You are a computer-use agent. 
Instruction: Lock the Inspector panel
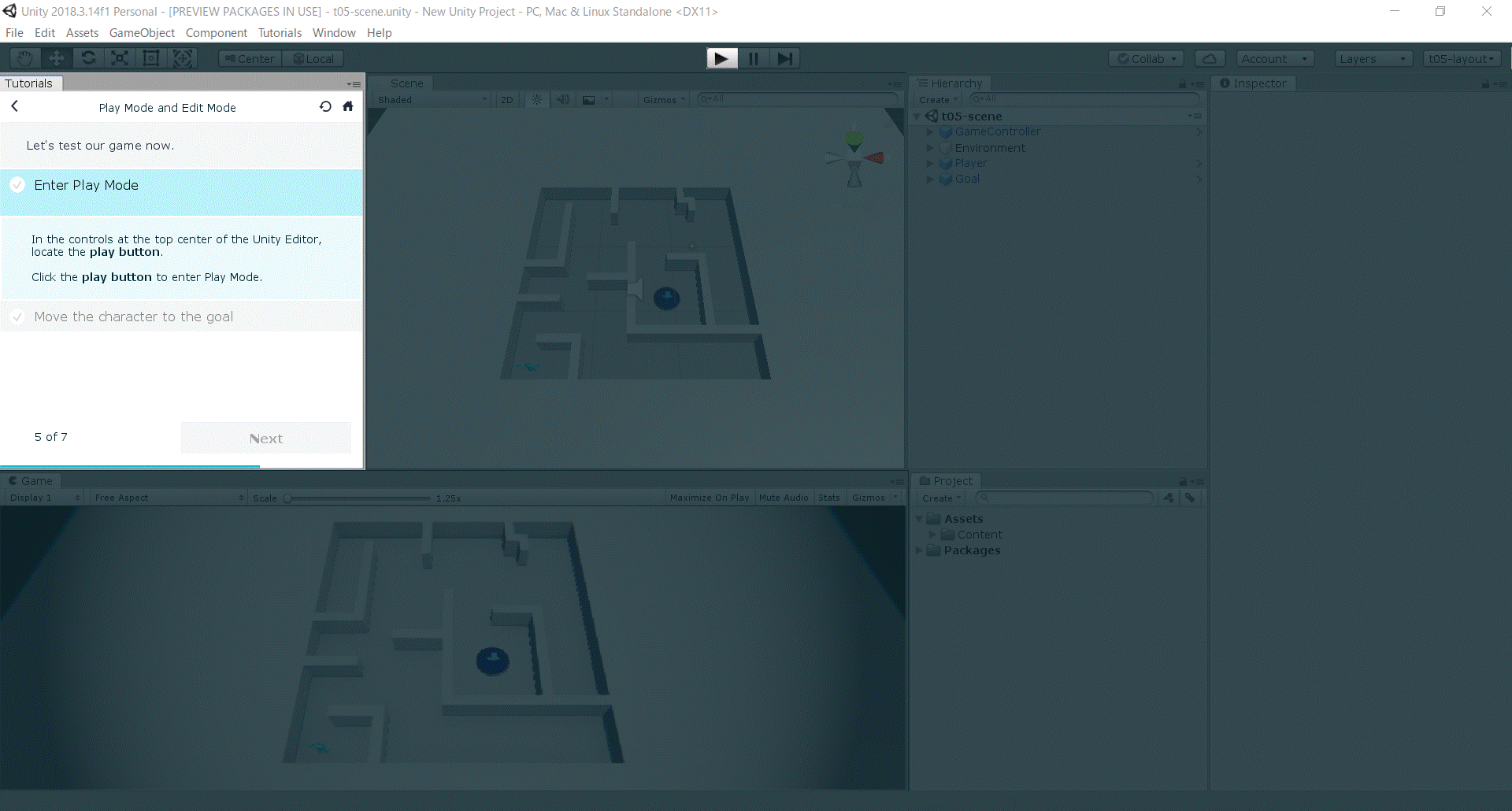point(1485,83)
